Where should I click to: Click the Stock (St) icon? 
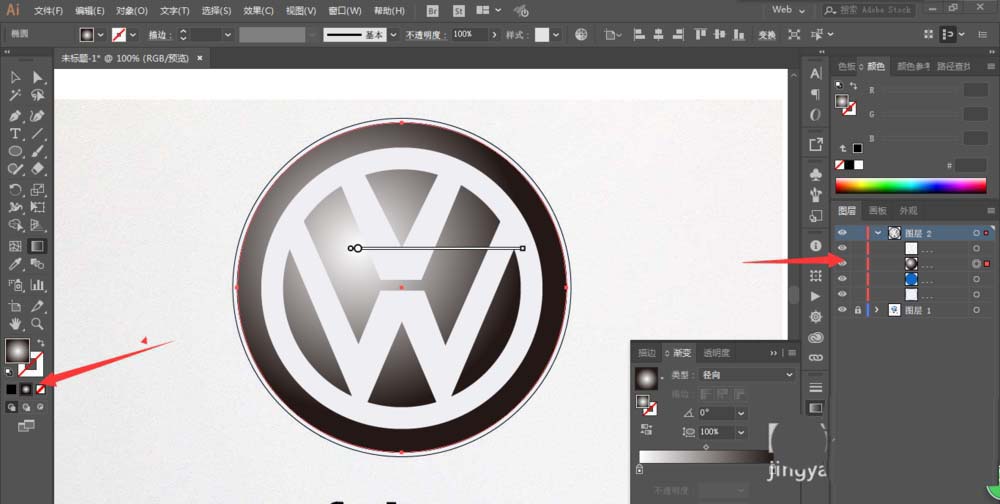[459, 11]
